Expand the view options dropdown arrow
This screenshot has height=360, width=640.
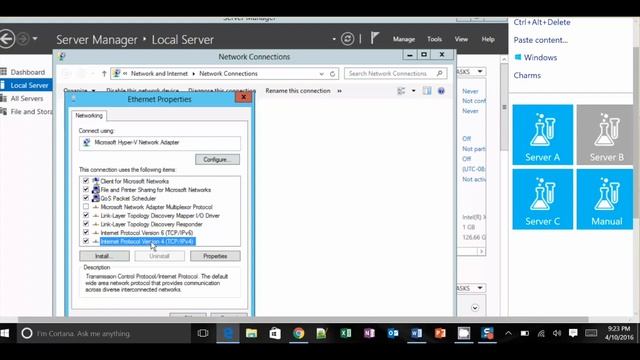click(x=413, y=91)
